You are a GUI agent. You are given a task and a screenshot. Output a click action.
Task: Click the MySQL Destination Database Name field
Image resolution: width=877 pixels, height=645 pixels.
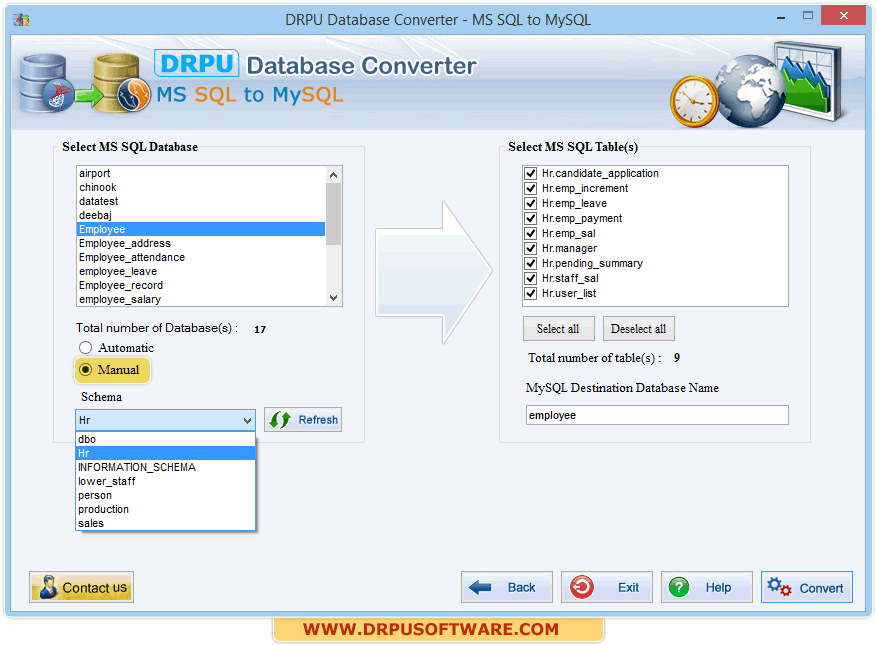657,416
